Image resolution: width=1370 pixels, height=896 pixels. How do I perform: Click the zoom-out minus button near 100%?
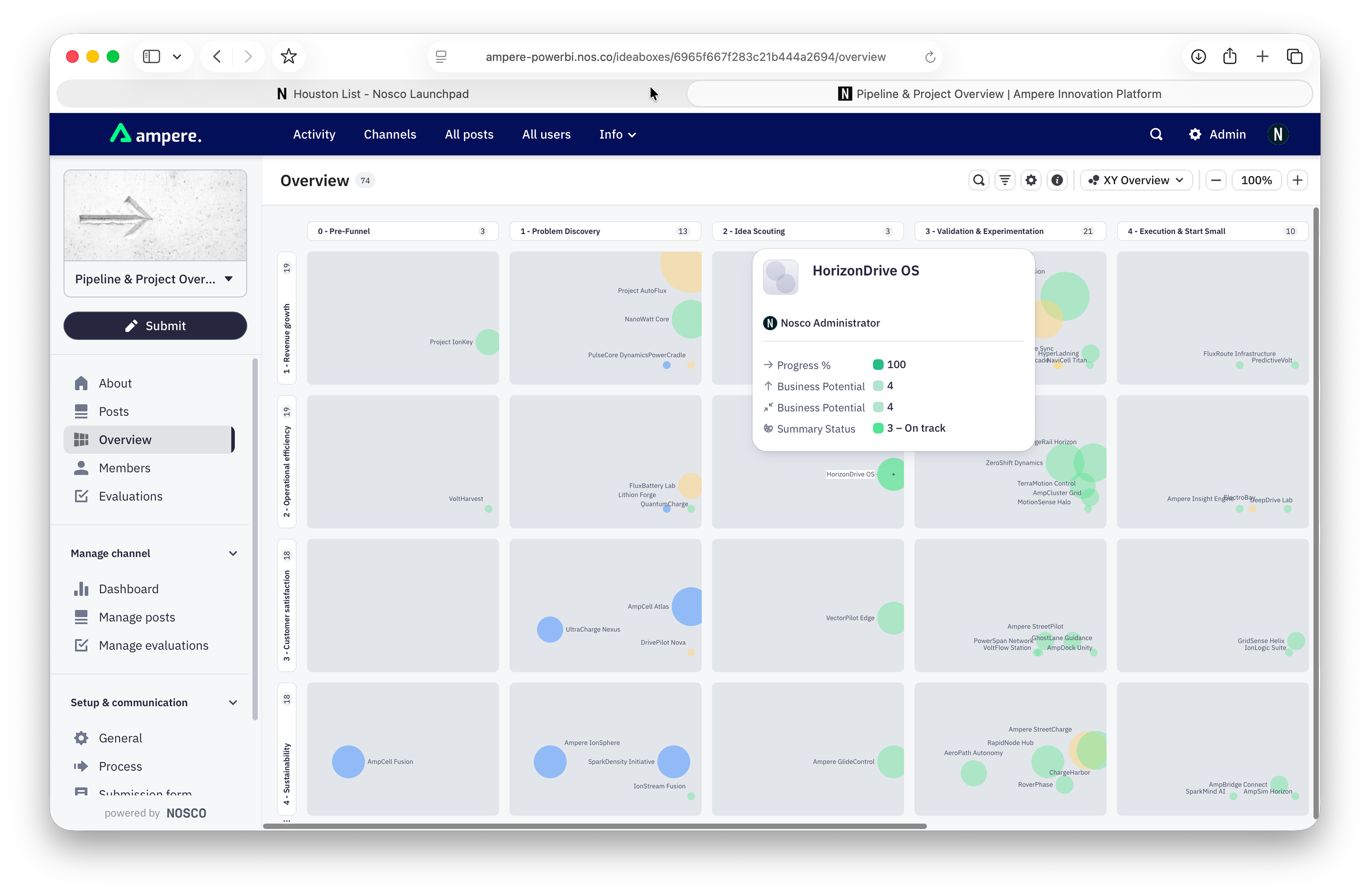(x=1216, y=180)
